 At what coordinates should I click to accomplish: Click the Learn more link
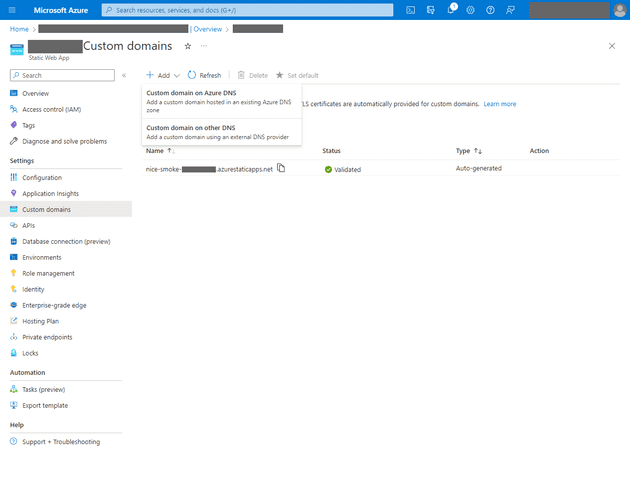[499, 104]
